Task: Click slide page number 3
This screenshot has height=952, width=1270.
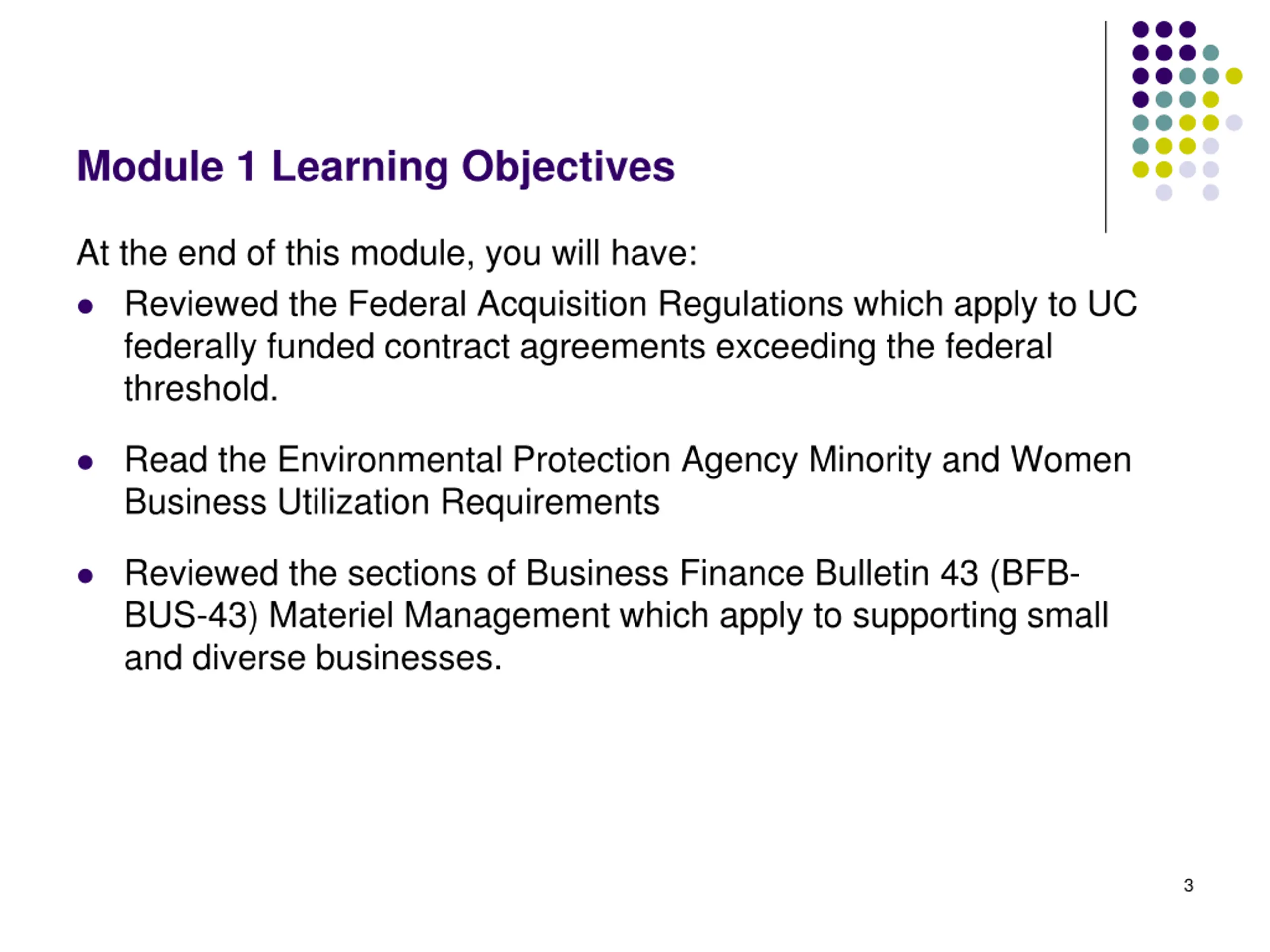Action: [1189, 885]
